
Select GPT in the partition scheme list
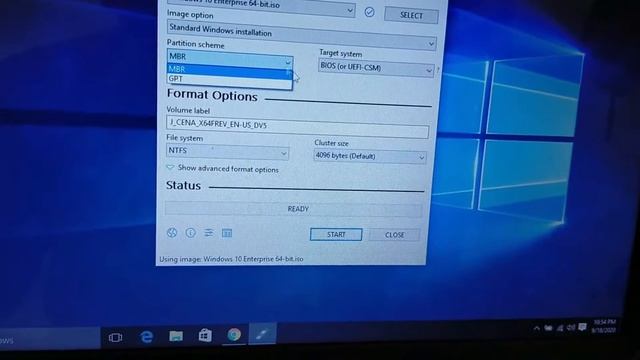pos(230,80)
